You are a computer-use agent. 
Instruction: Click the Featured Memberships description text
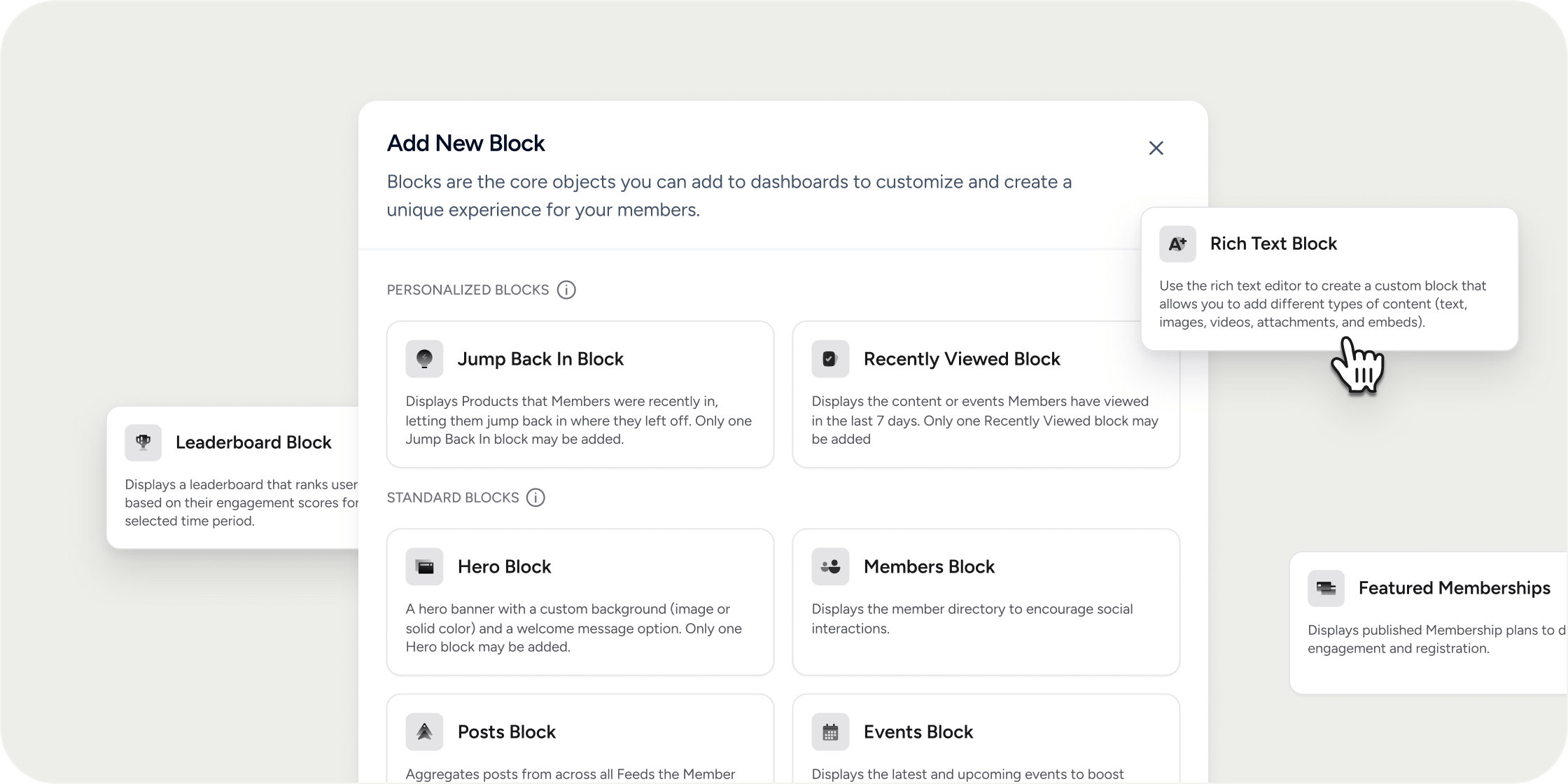(1436, 639)
